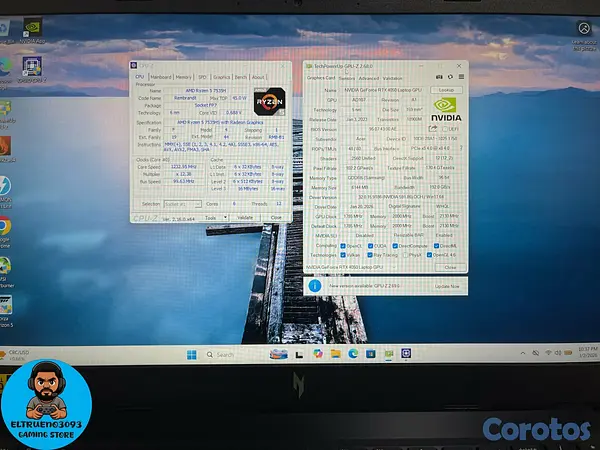Toggle the DirectCompute checkbox
The width and height of the screenshot is (600, 450).
(395, 246)
